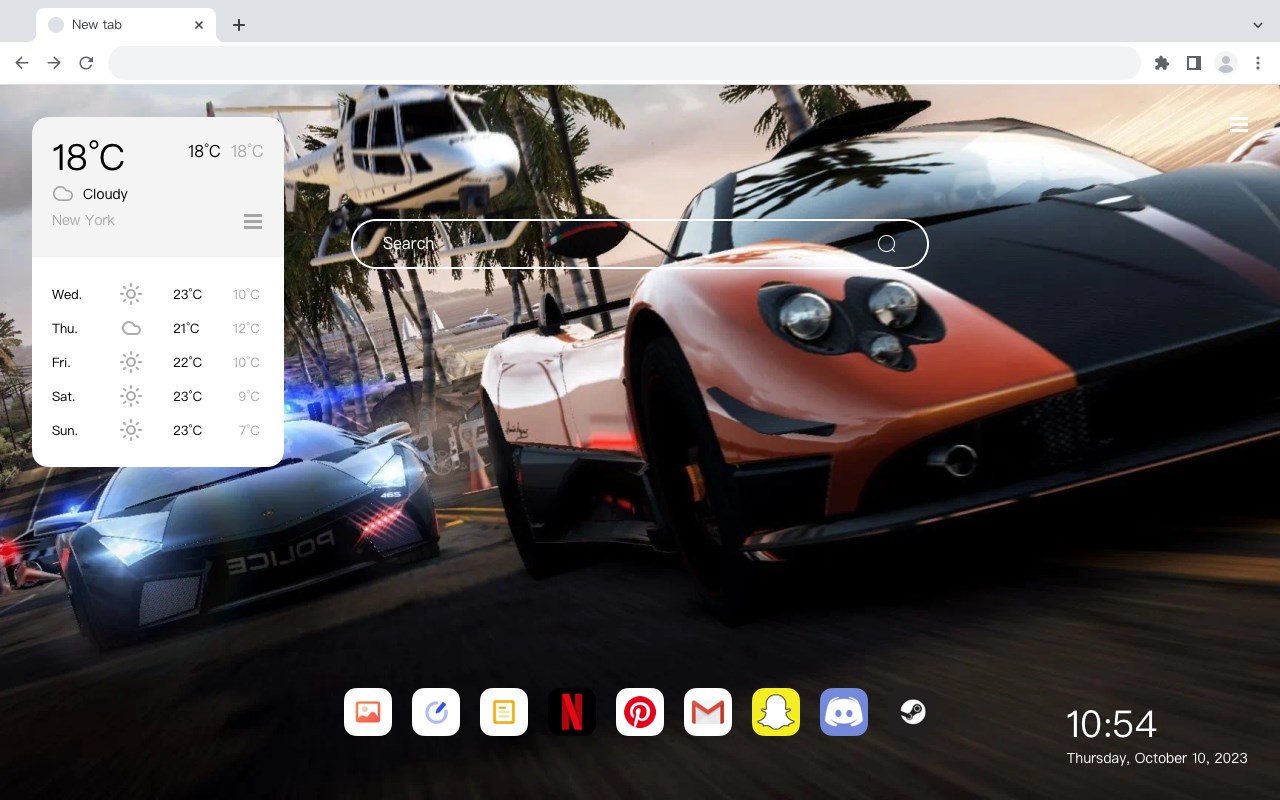Image resolution: width=1280 pixels, height=800 pixels.
Task: Select the Sat. forecast day label
Action: [64, 396]
